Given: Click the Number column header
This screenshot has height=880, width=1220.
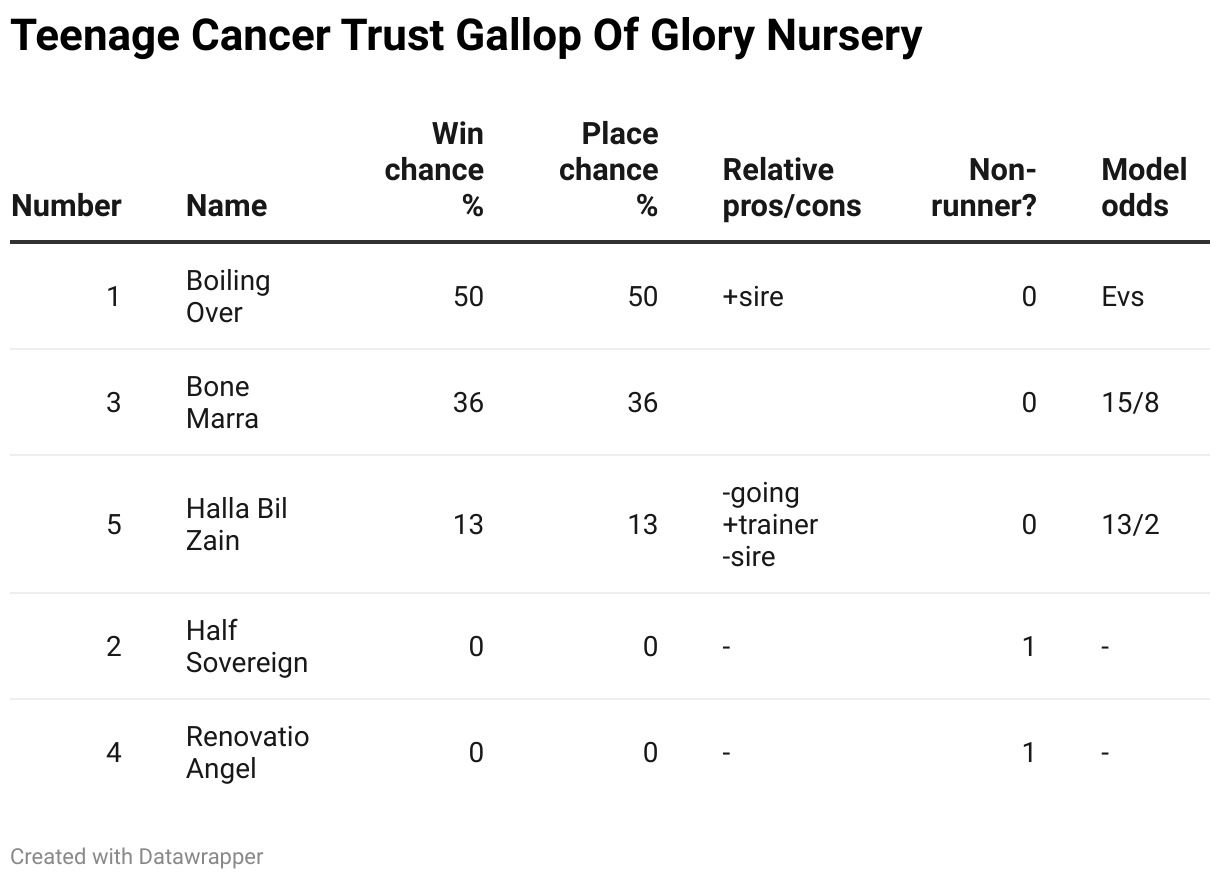Looking at the screenshot, I should click(x=66, y=205).
